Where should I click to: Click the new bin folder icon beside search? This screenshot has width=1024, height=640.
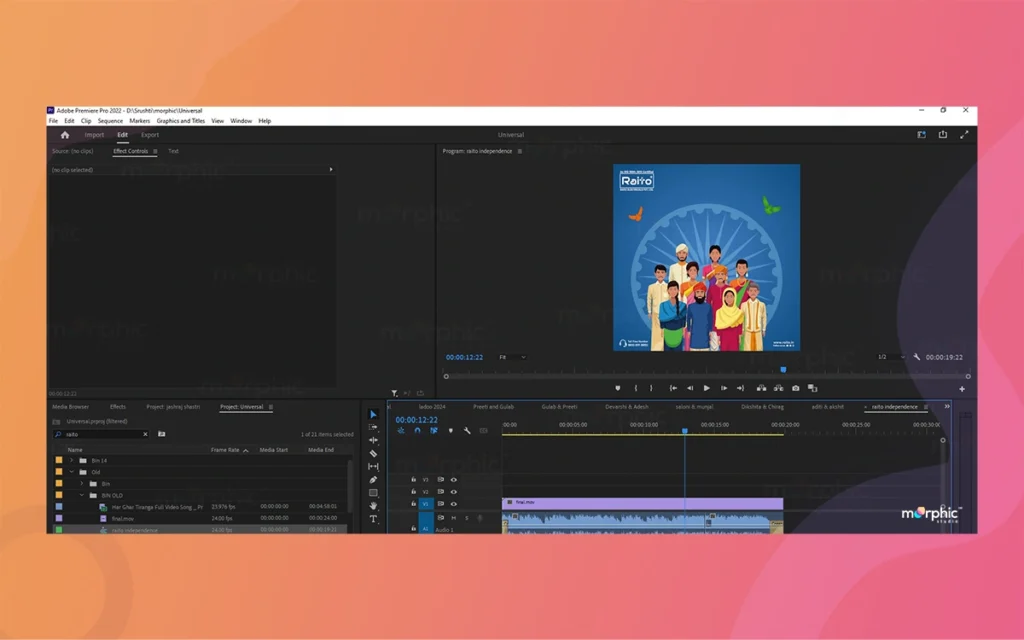(x=161, y=435)
